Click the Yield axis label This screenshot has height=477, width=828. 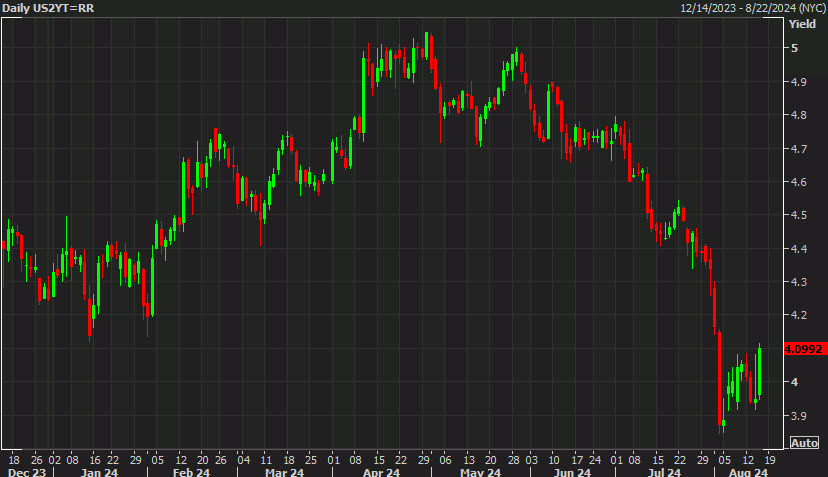[x=802, y=24]
